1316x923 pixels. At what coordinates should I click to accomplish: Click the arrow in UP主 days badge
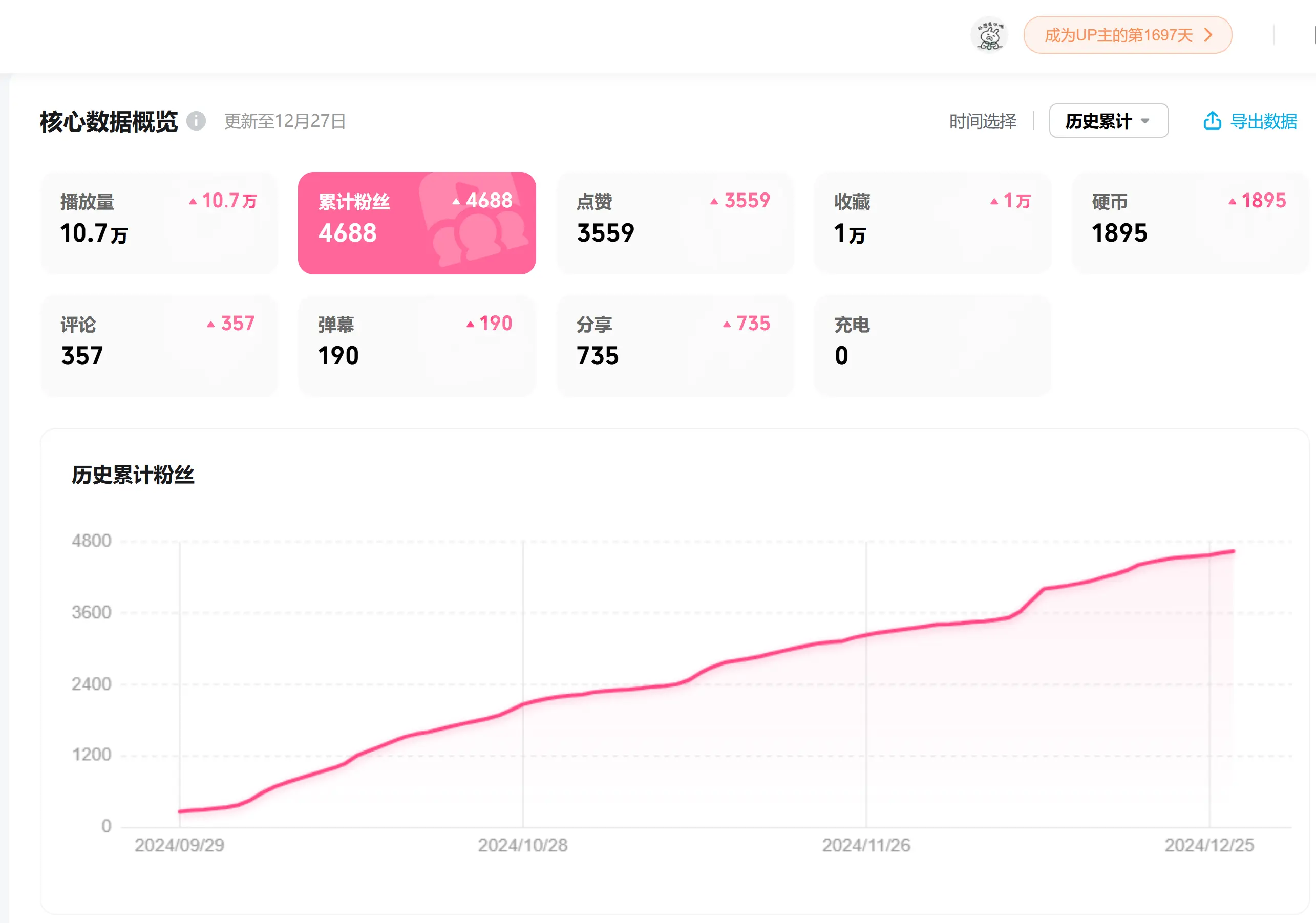pos(1208,35)
